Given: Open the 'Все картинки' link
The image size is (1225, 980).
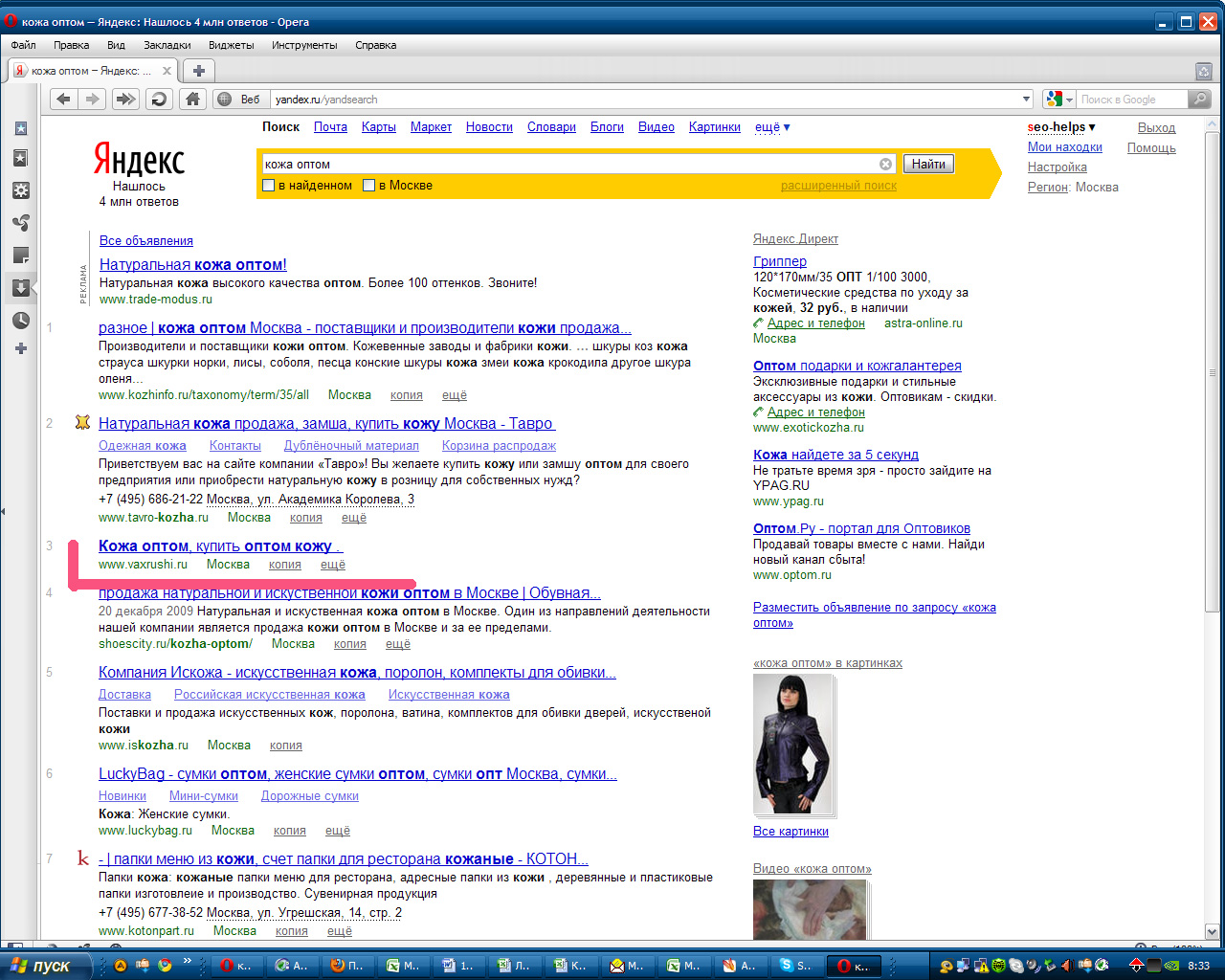Looking at the screenshot, I should [791, 832].
